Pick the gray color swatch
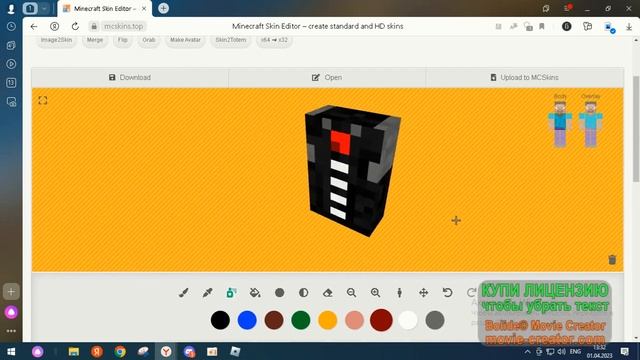 coord(435,320)
